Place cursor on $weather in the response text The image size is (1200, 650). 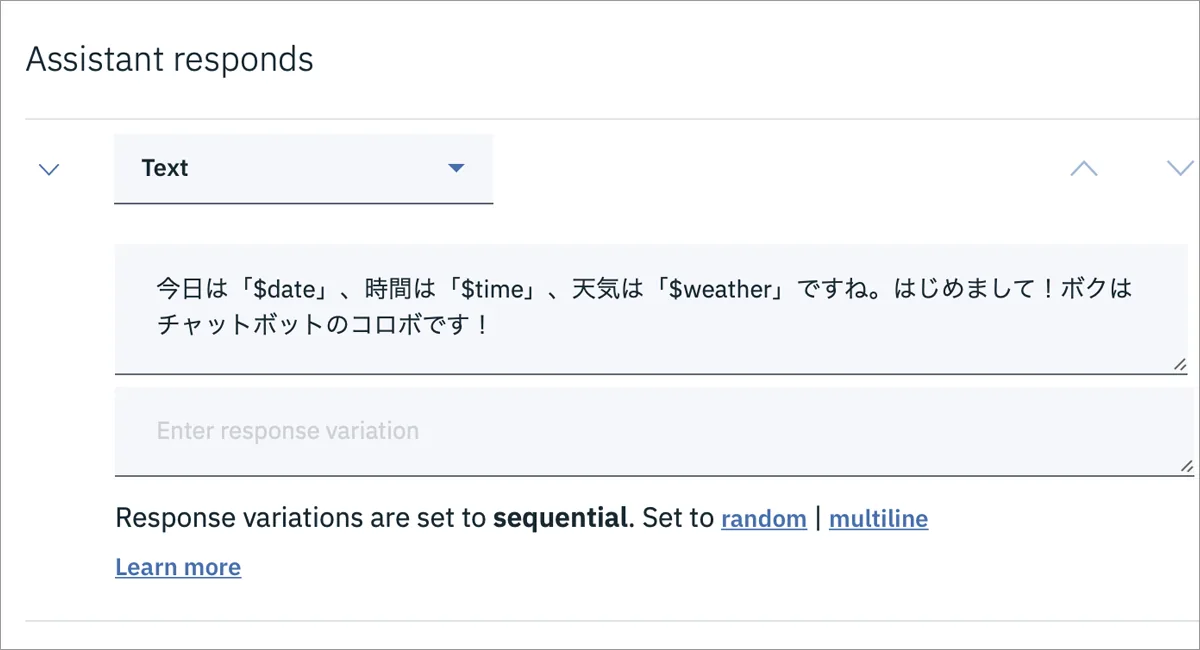(x=719, y=290)
